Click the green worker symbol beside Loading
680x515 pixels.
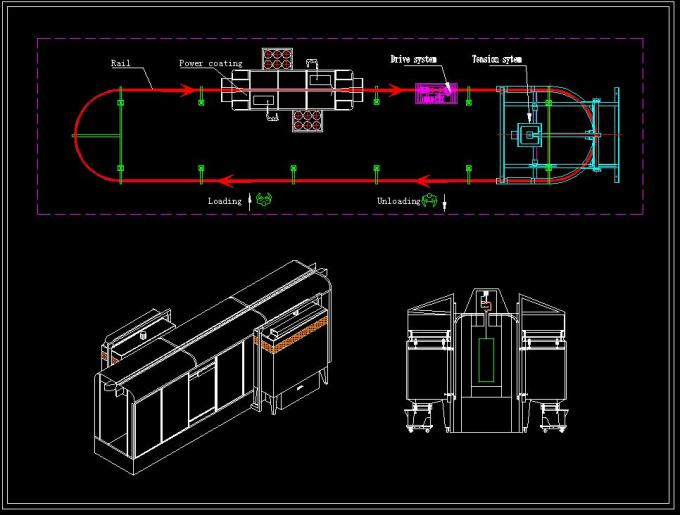[x=263, y=201]
